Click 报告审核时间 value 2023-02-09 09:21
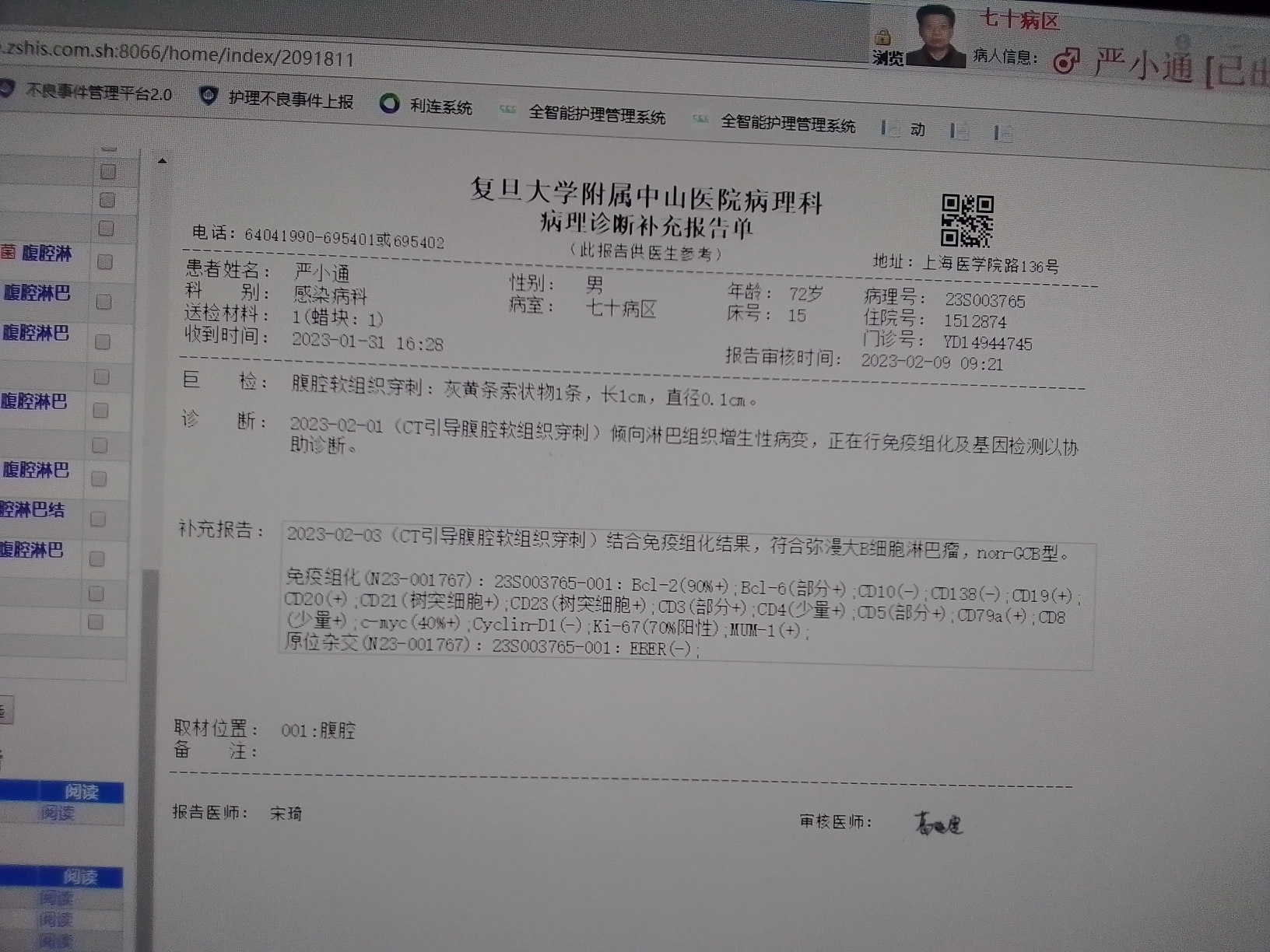The width and height of the screenshot is (1270, 952). tap(931, 362)
